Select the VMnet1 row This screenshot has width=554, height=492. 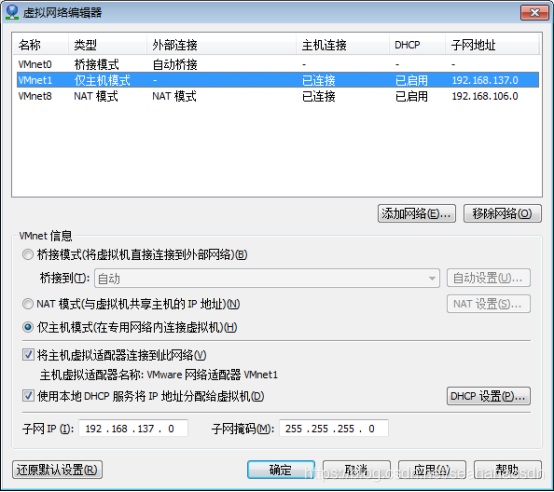278,80
